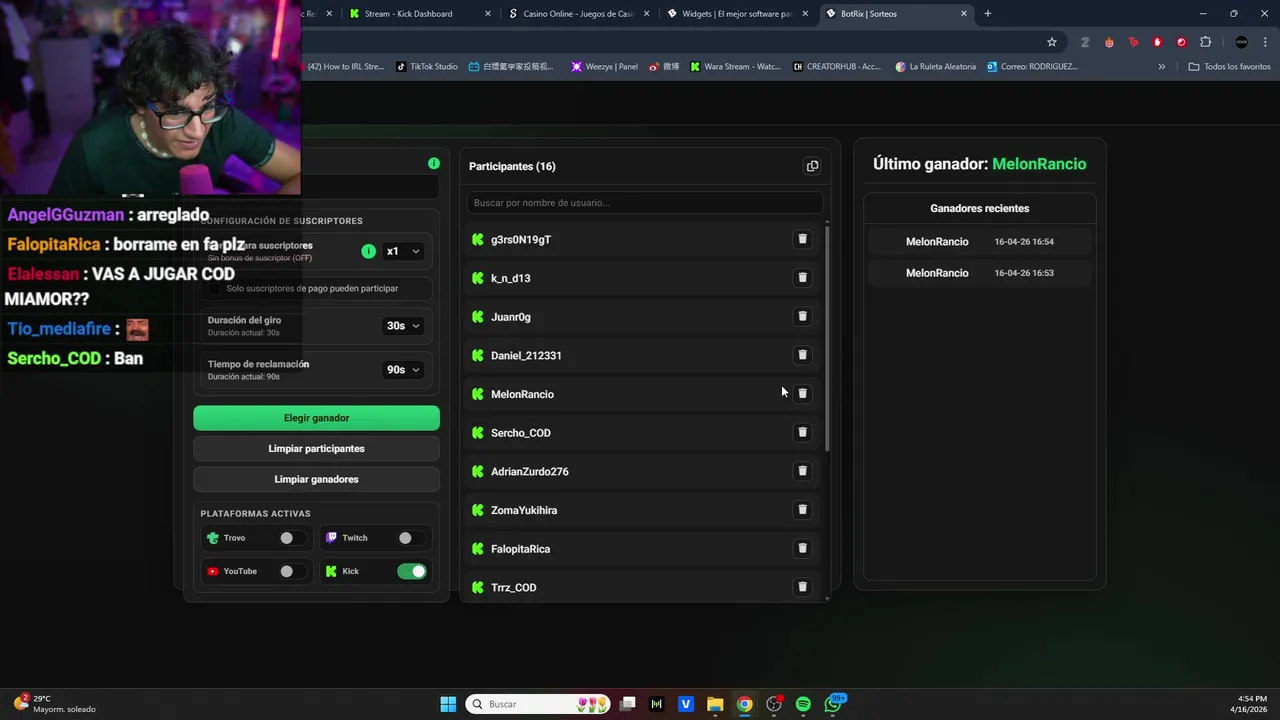Click trash icon next to Daniel_212331
This screenshot has width=1280, height=720.
pos(802,355)
